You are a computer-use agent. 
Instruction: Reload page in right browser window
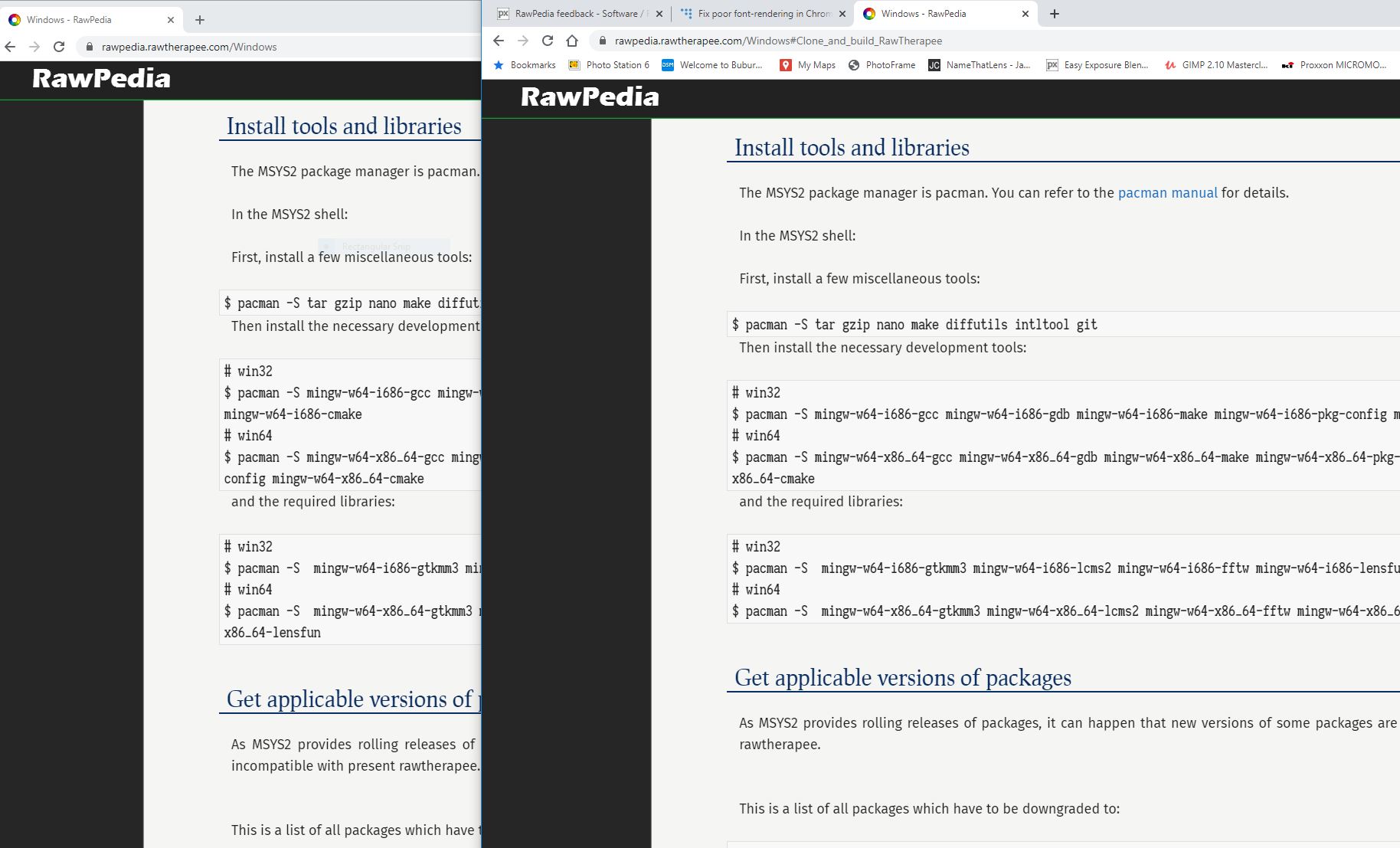[548, 41]
